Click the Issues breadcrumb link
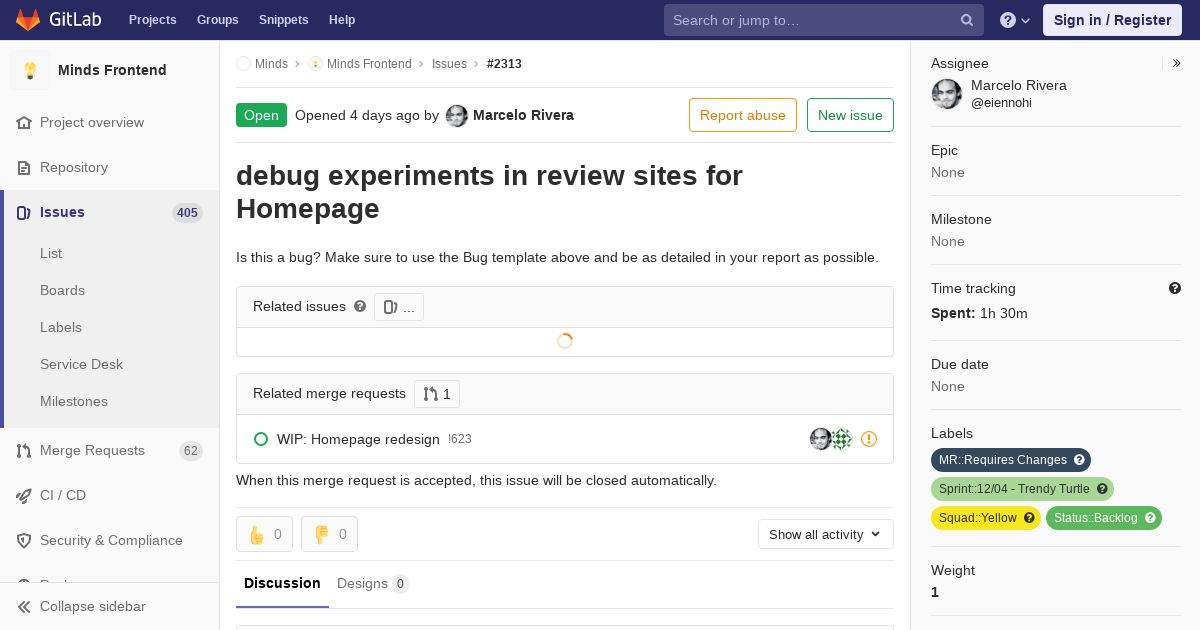 pyautogui.click(x=449, y=63)
